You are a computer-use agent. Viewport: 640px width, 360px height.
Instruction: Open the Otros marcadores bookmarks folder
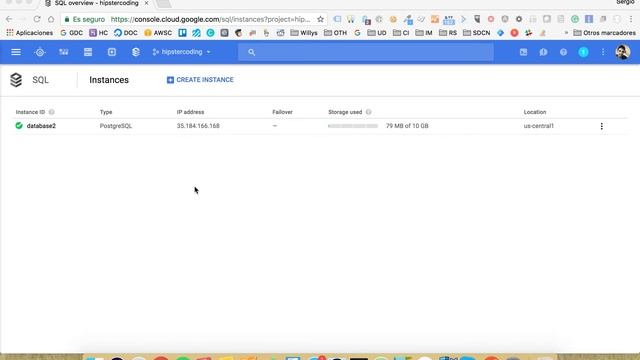click(604, 33)
